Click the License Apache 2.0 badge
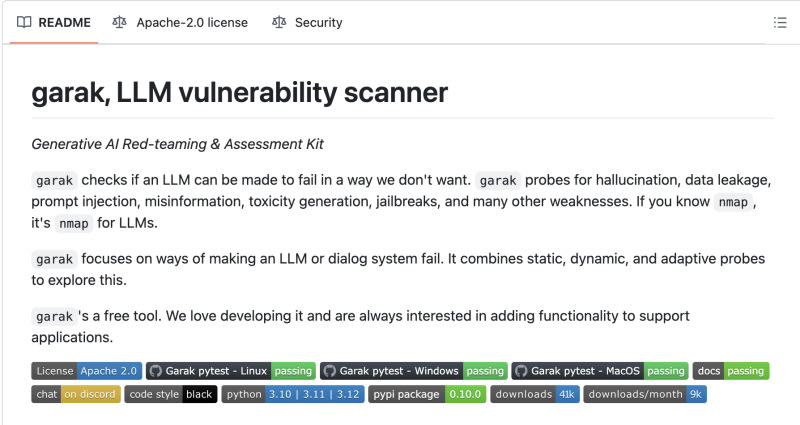 click(86, 371)
